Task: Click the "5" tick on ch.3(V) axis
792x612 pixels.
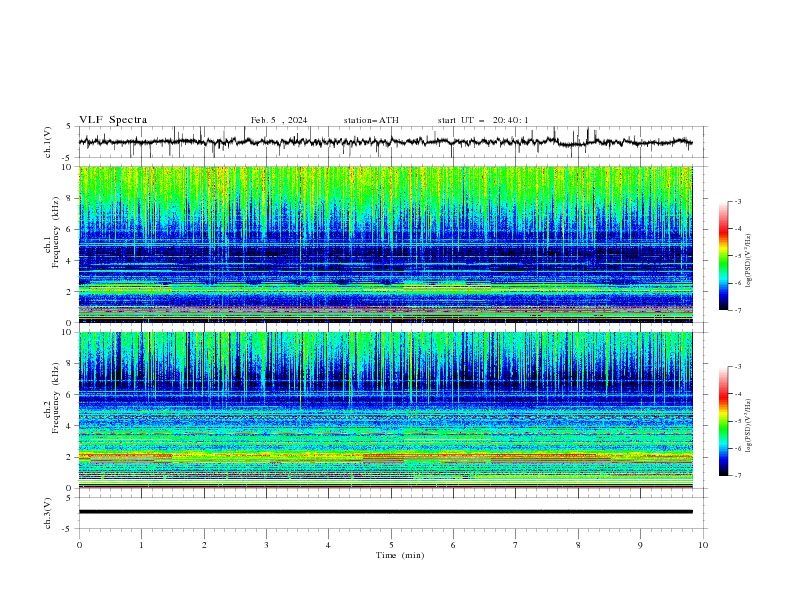Action: (x=69, y=498)
